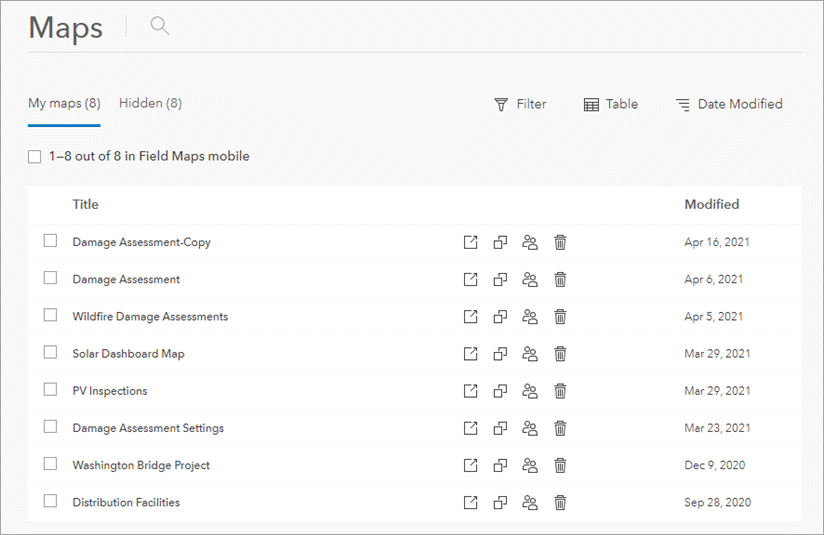
Task: Open Washington Bridge Project launch icon
Action: click(470, 465)
